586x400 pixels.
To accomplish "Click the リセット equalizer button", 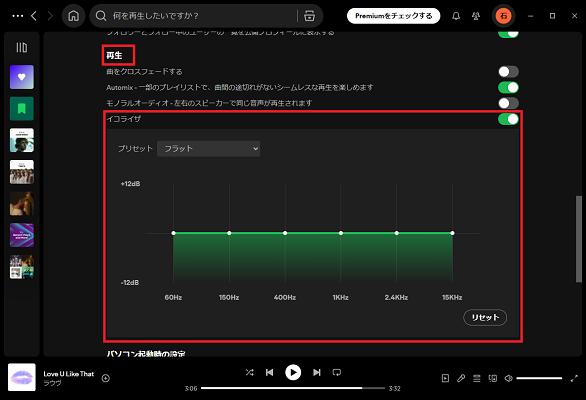I will (485, 317).
